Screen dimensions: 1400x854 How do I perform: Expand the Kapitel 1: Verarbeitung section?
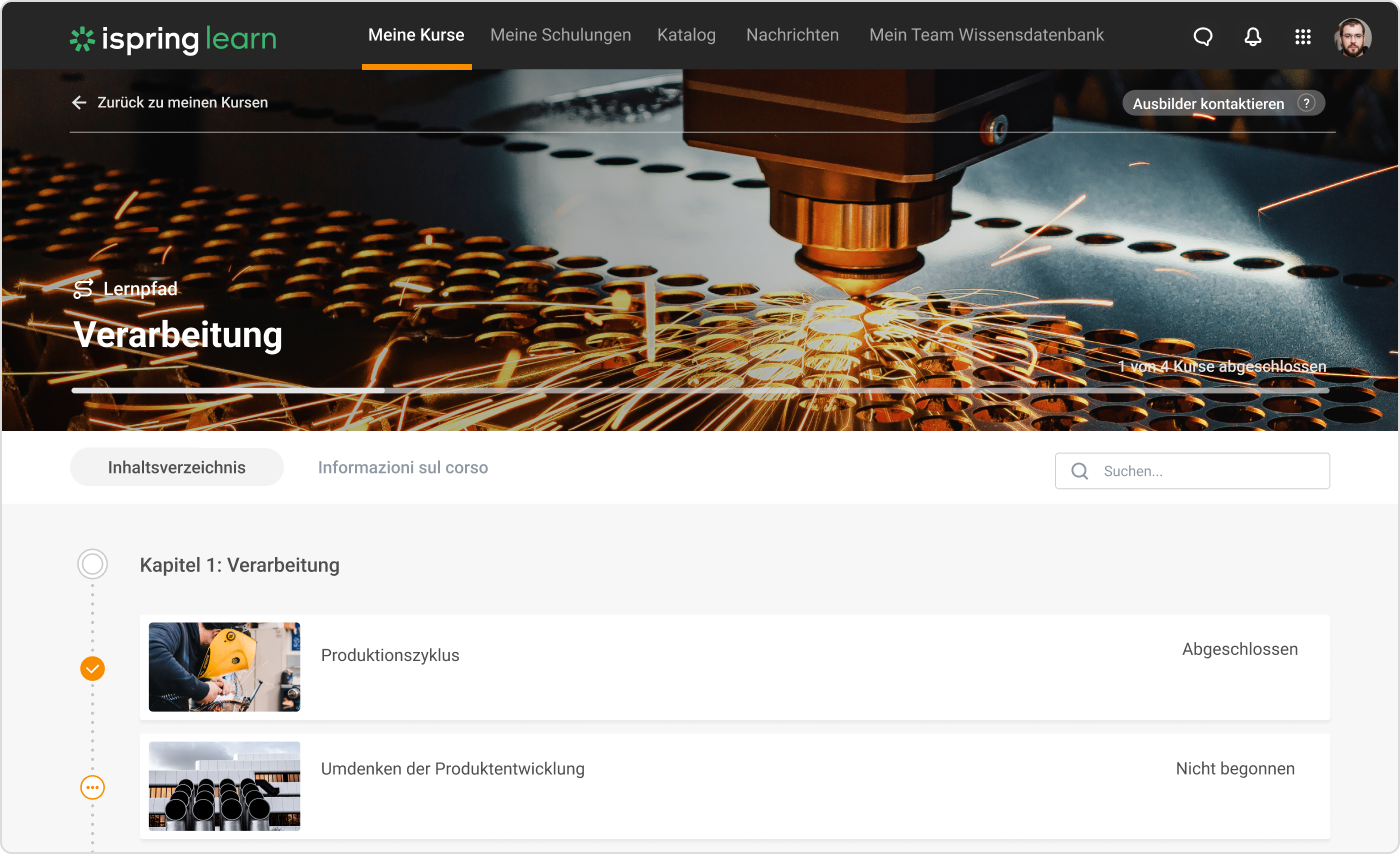(240, 565)
